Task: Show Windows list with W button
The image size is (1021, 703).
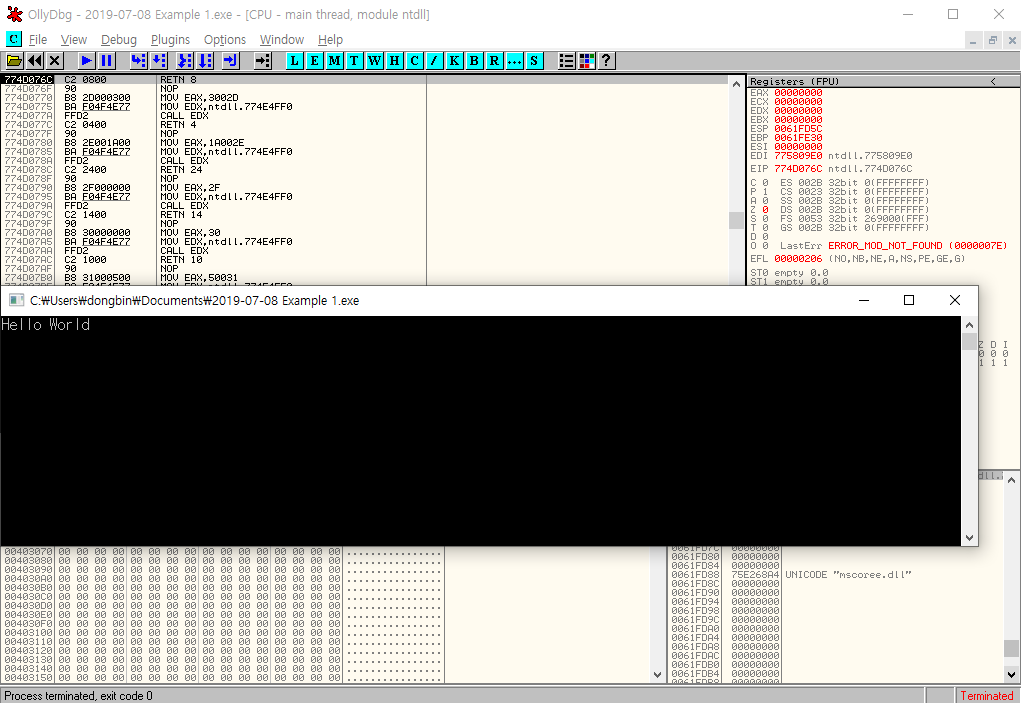Action: (x=374, y=61)
